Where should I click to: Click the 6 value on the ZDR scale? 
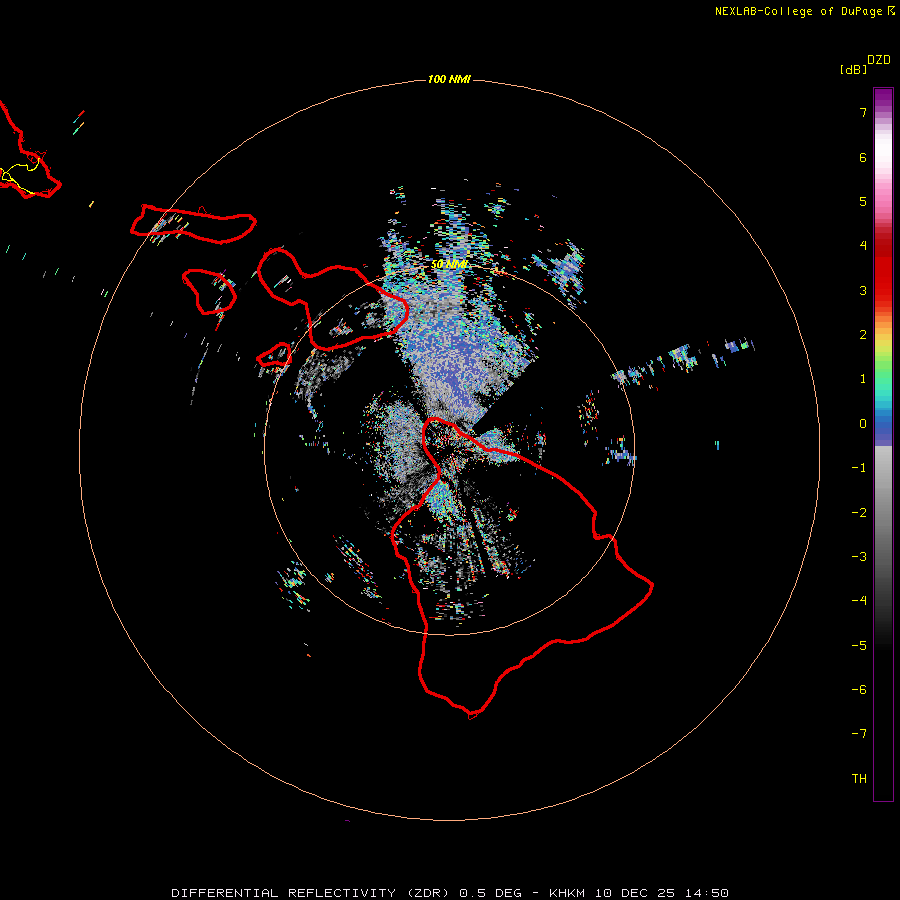pos(863,157)
